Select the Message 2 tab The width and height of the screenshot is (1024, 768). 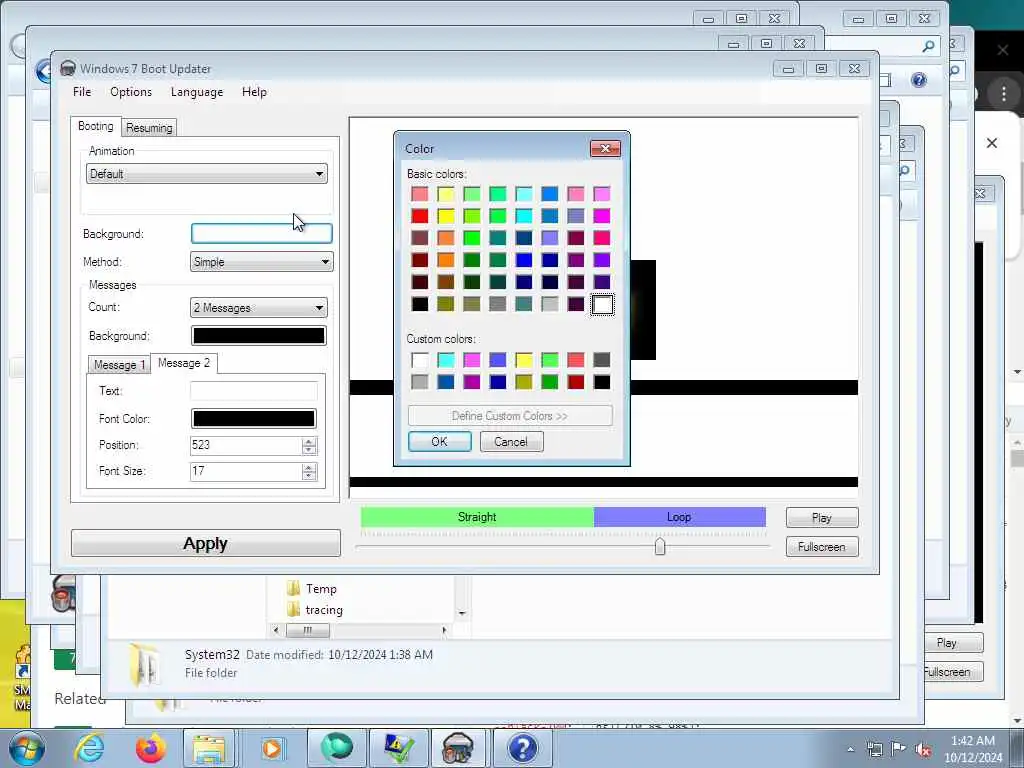click(x=184, y=363)
